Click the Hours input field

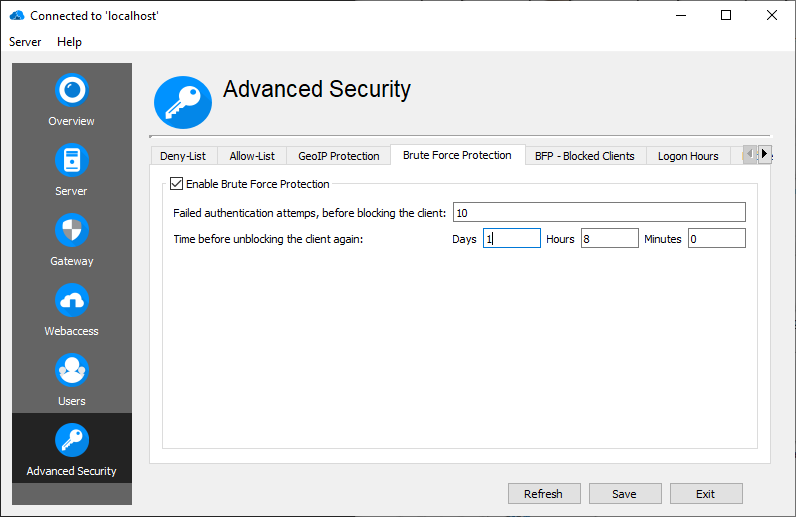click(610, 238)
